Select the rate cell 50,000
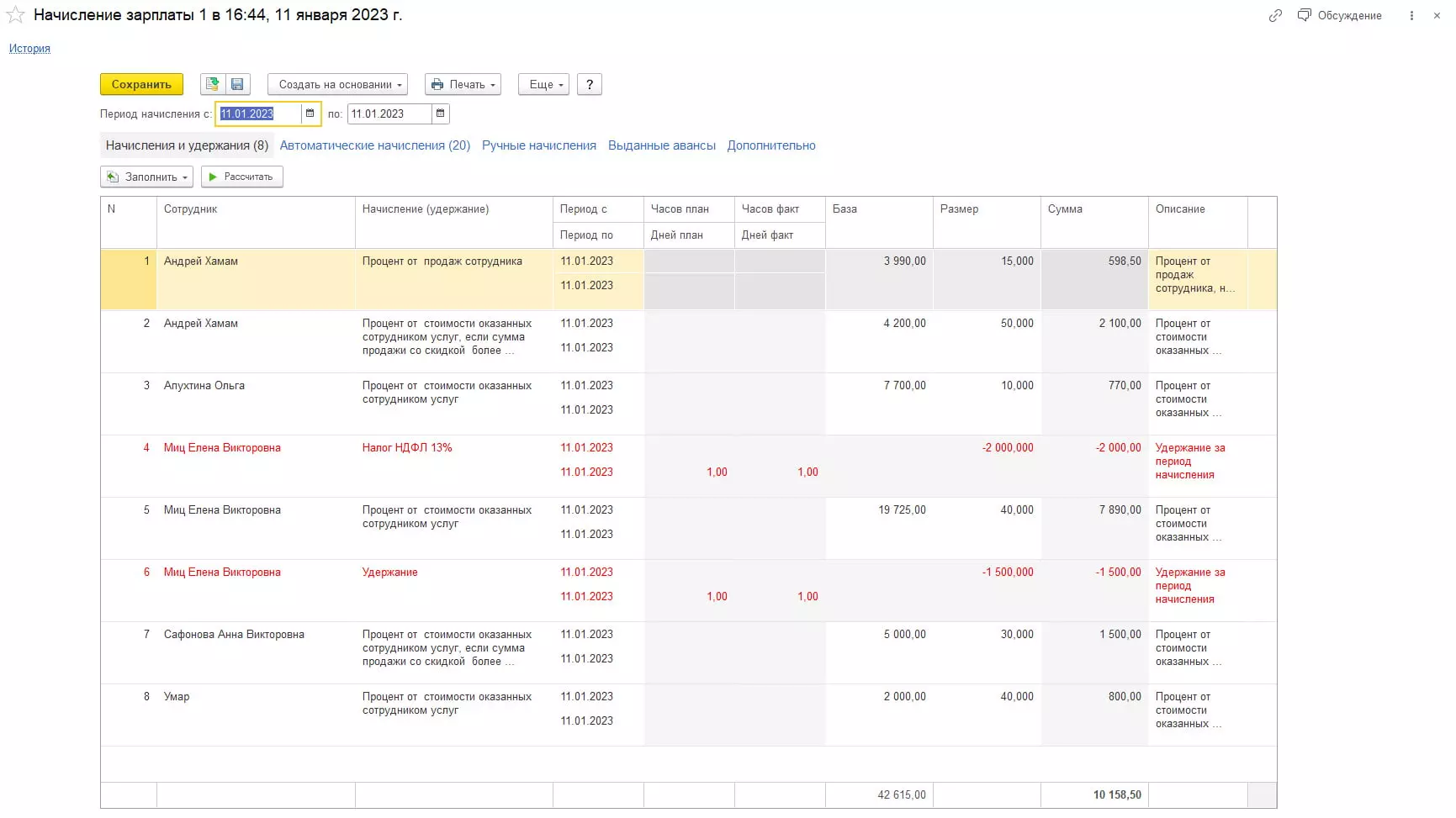 tap(987, 341)
